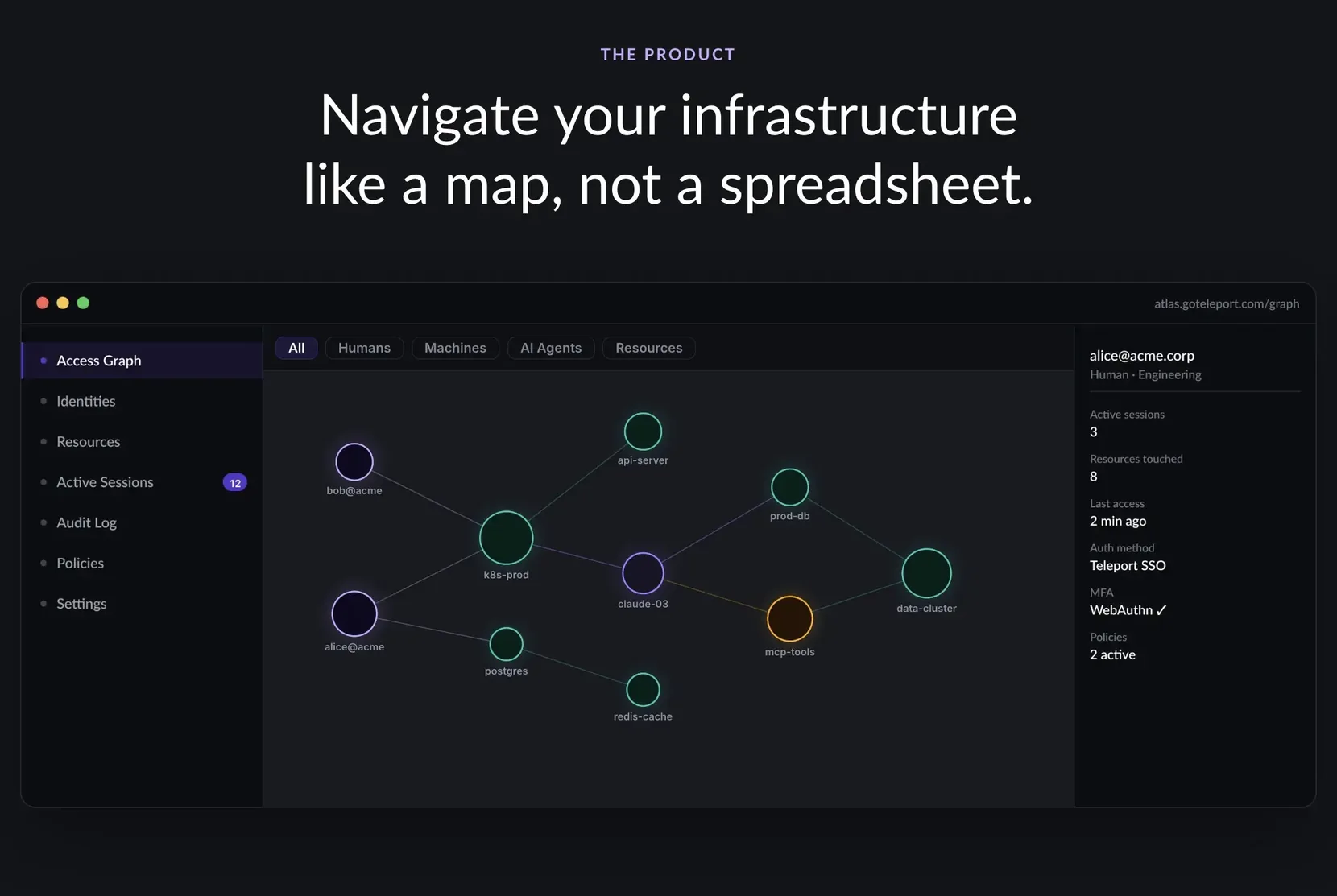
Task: Click the '2 active' policies value
Action: (x=1112, y=654)
